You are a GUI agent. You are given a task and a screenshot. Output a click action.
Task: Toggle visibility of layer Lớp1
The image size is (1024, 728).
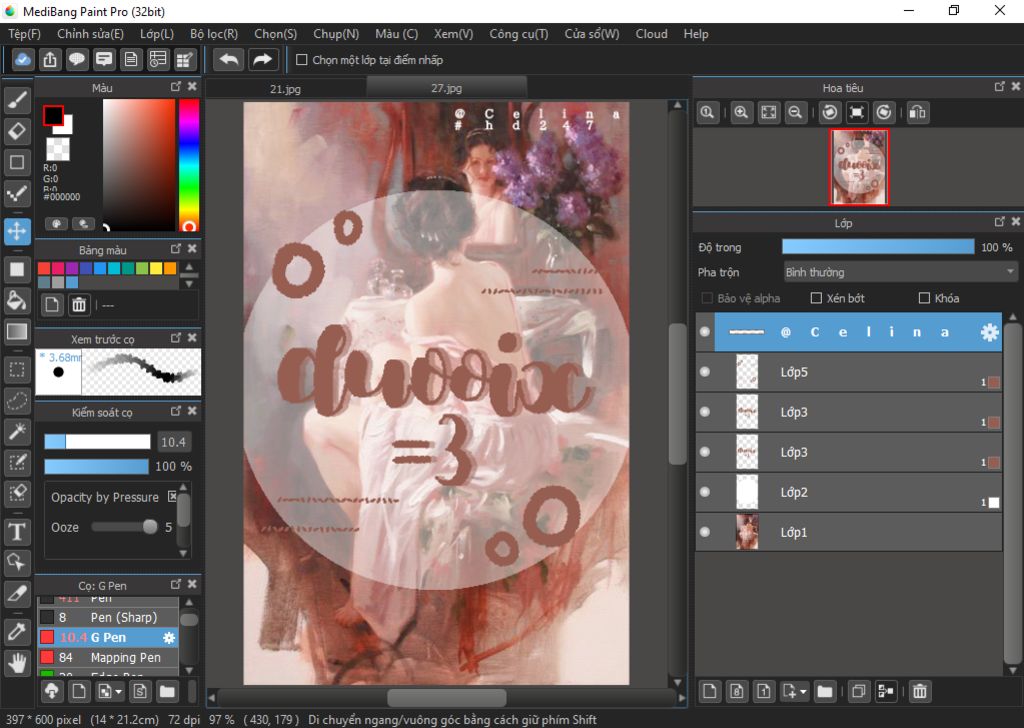705,531
